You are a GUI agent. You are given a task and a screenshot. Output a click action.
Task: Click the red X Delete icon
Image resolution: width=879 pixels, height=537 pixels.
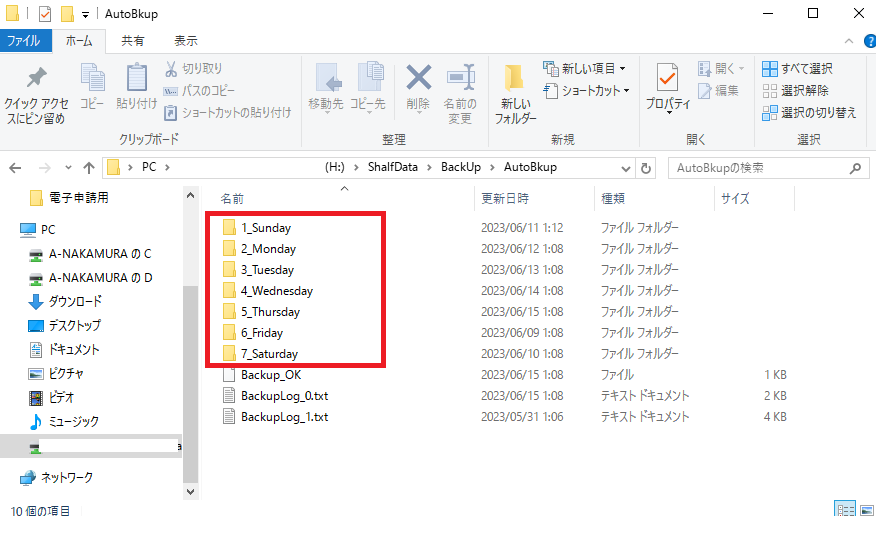(x=418, y=80)
